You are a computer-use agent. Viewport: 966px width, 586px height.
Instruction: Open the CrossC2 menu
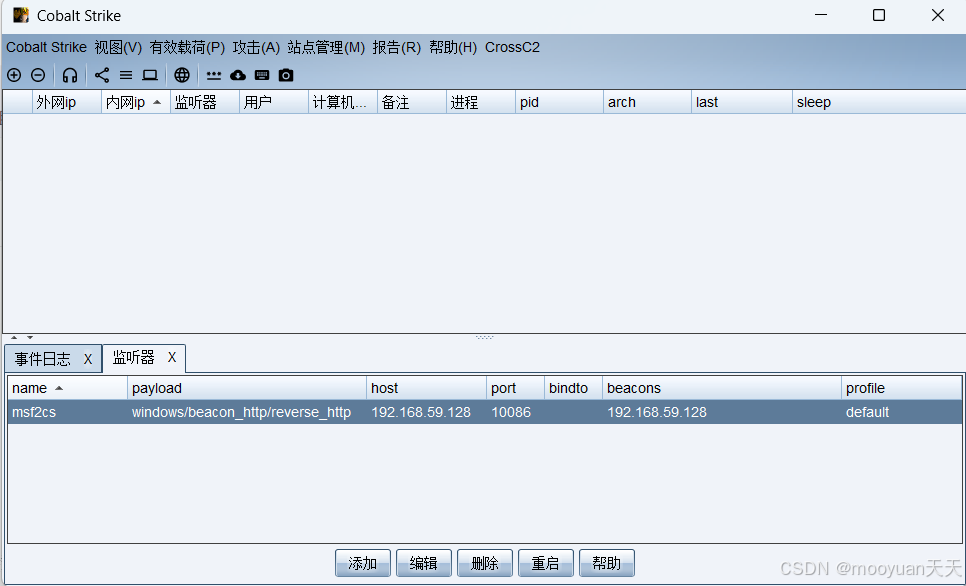(512, 47)
